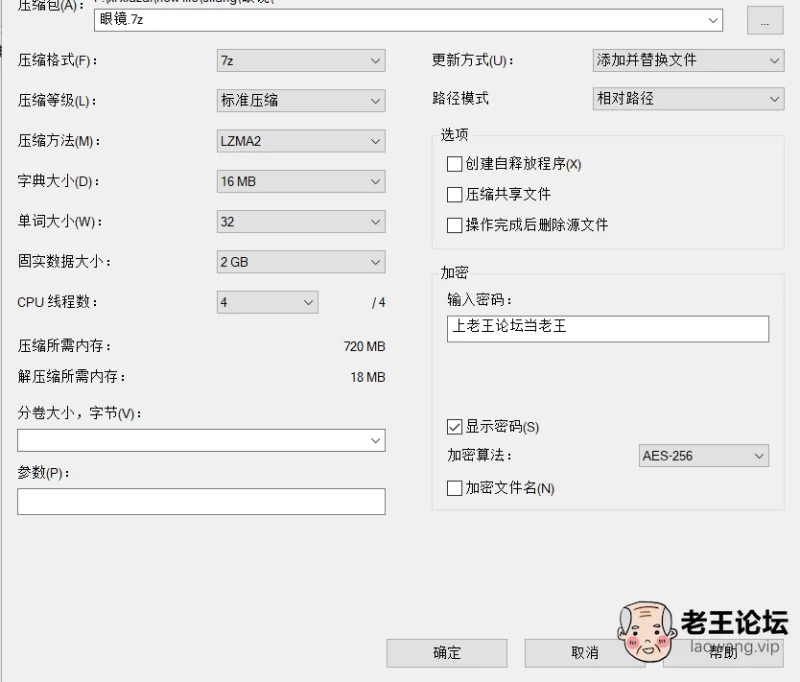
Task: Click the 帮助 button
Action: click(x=723, y=653)
